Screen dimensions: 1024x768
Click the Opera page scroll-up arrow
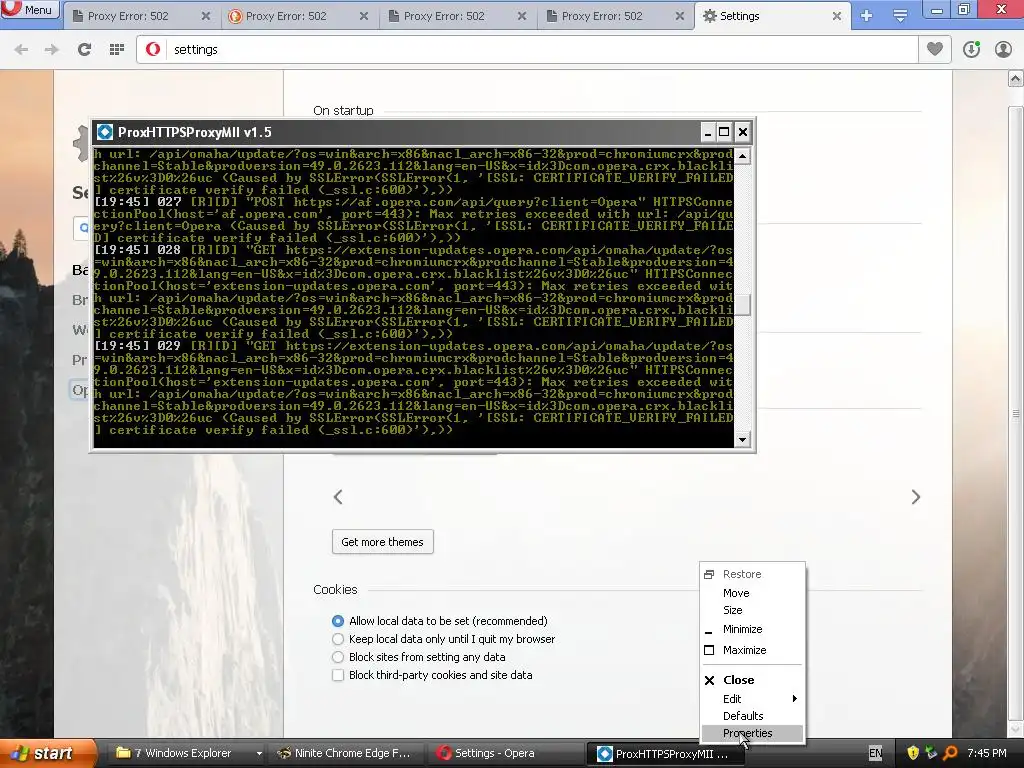1015,79
